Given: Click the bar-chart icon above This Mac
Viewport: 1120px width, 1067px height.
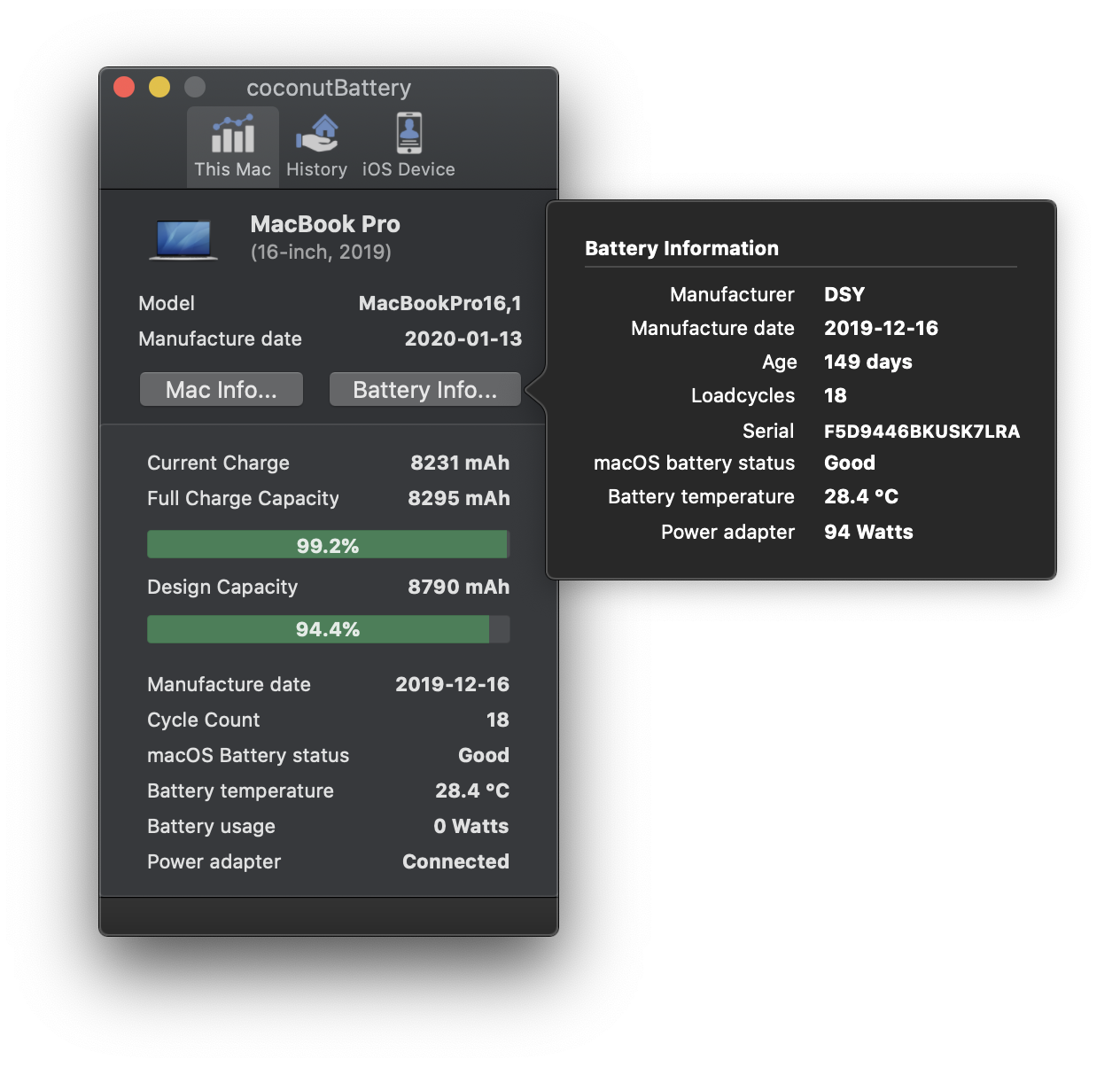Looking at the screenshot, I should tap(232, 133).
